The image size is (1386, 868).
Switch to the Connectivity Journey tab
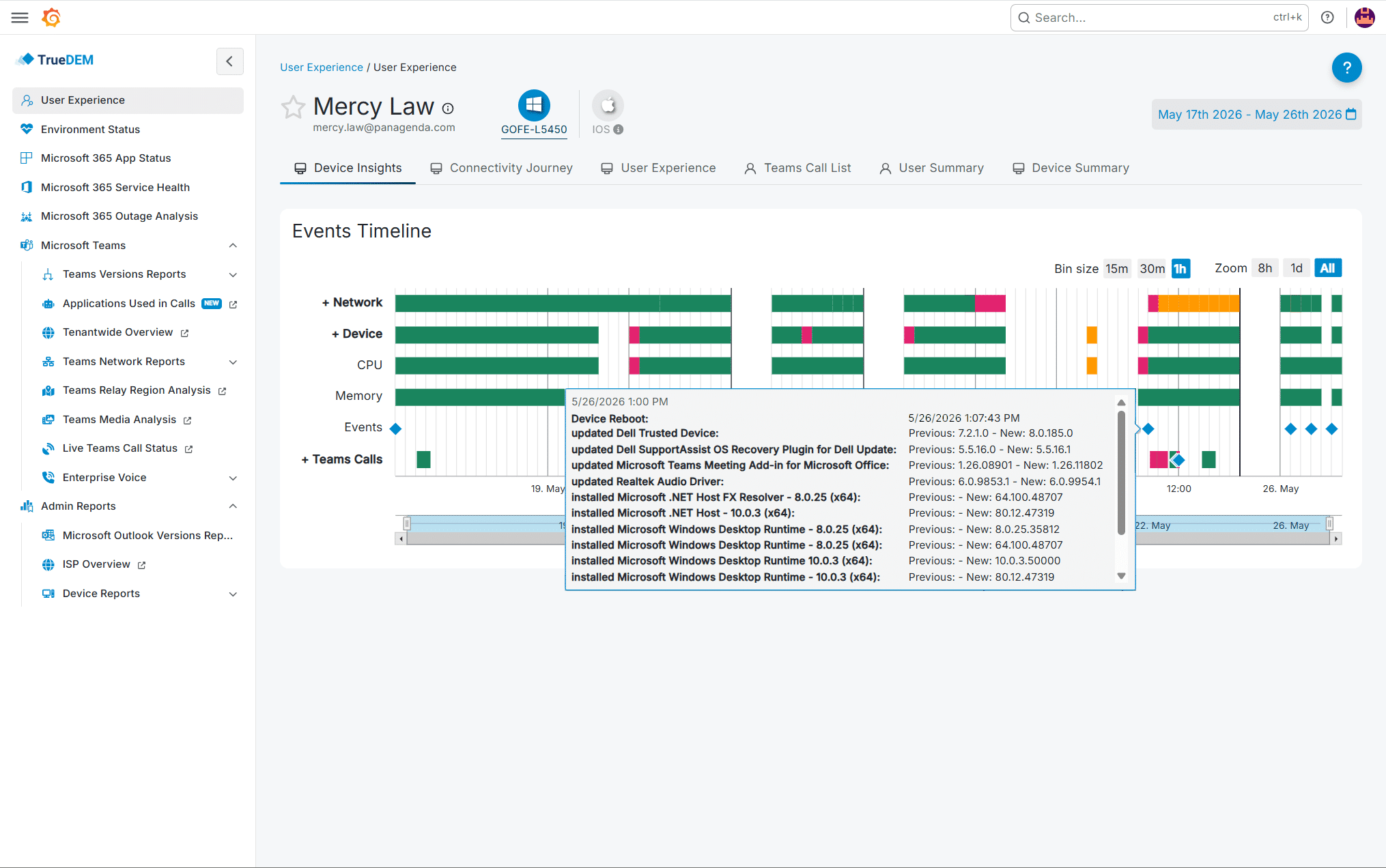pyautogui.click(x=501, y=168)
